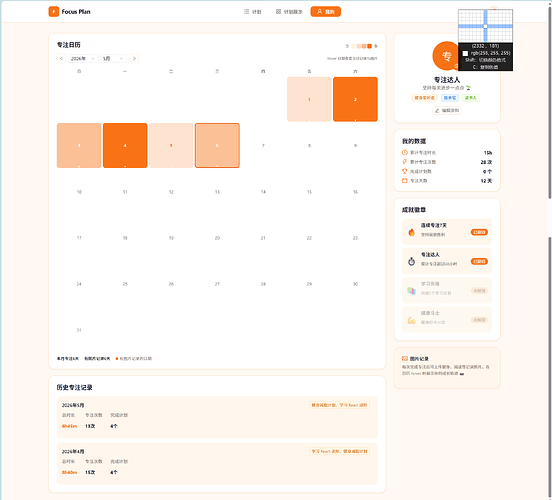The width and height of the screenshot is (552, 500).
Task: Click the calendar icon for focus days
Action: tap(404, 181)
